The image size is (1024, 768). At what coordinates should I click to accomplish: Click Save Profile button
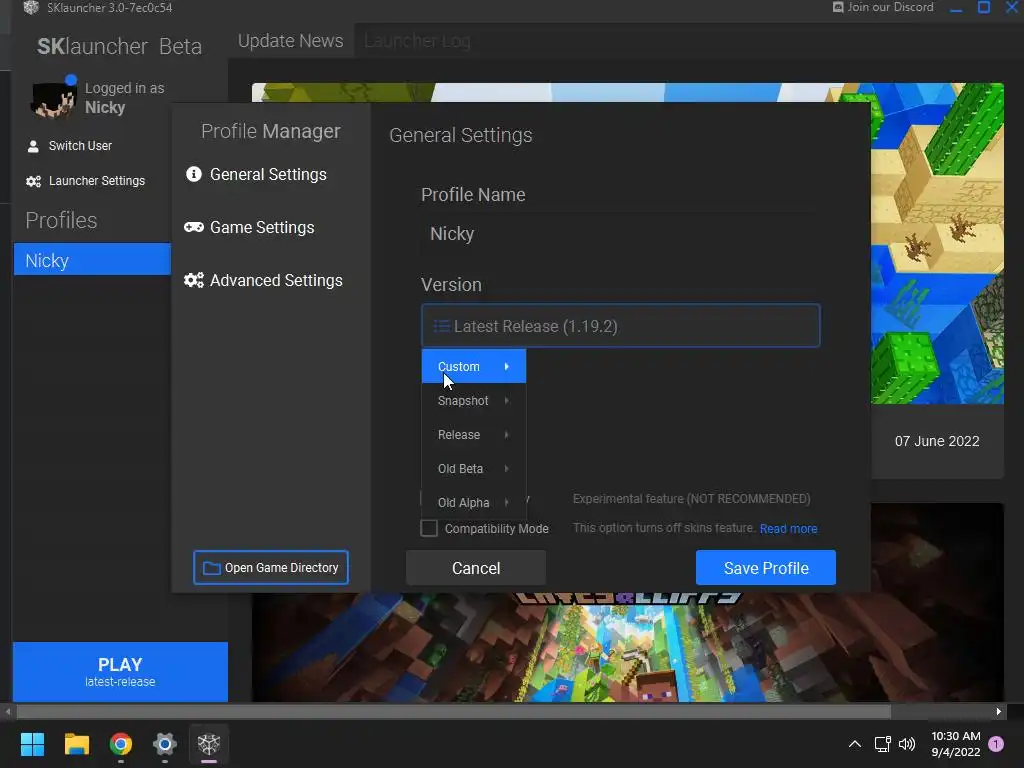coord(765,568)
